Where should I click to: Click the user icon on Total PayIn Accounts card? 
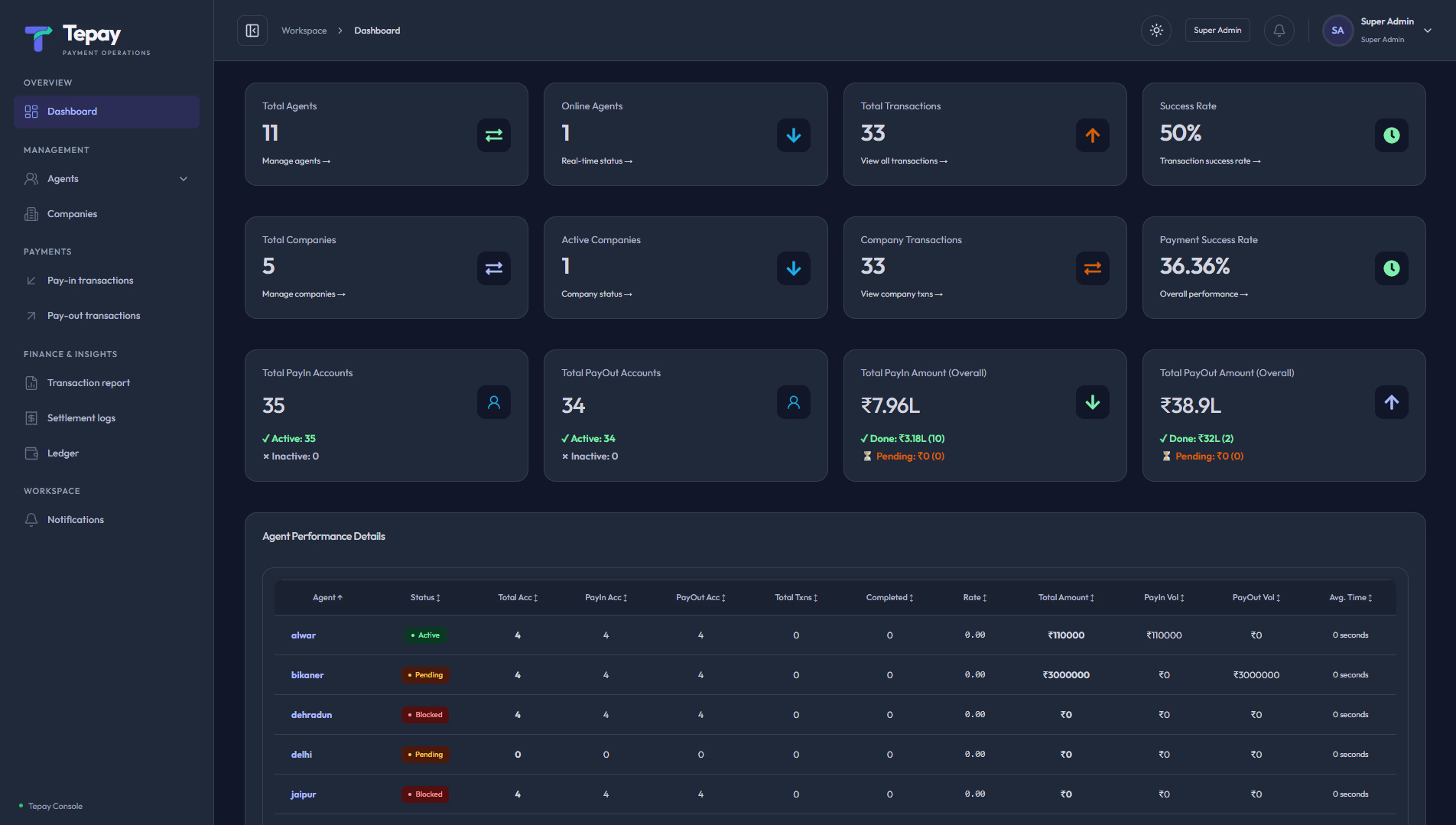[x=494, y=402]
